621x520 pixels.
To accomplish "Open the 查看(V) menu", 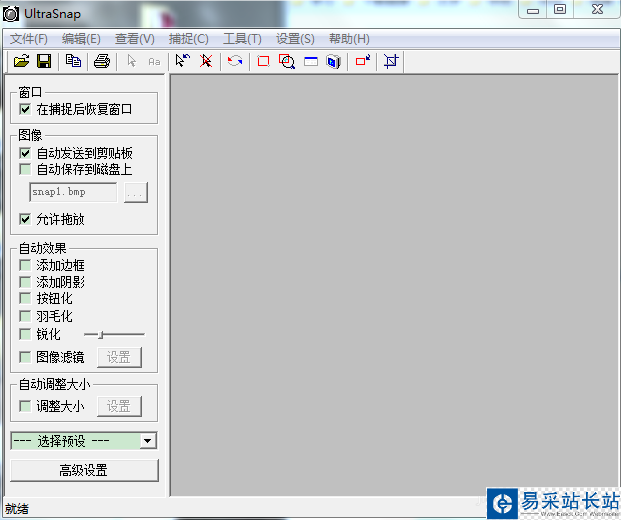I will click(135, 39).
